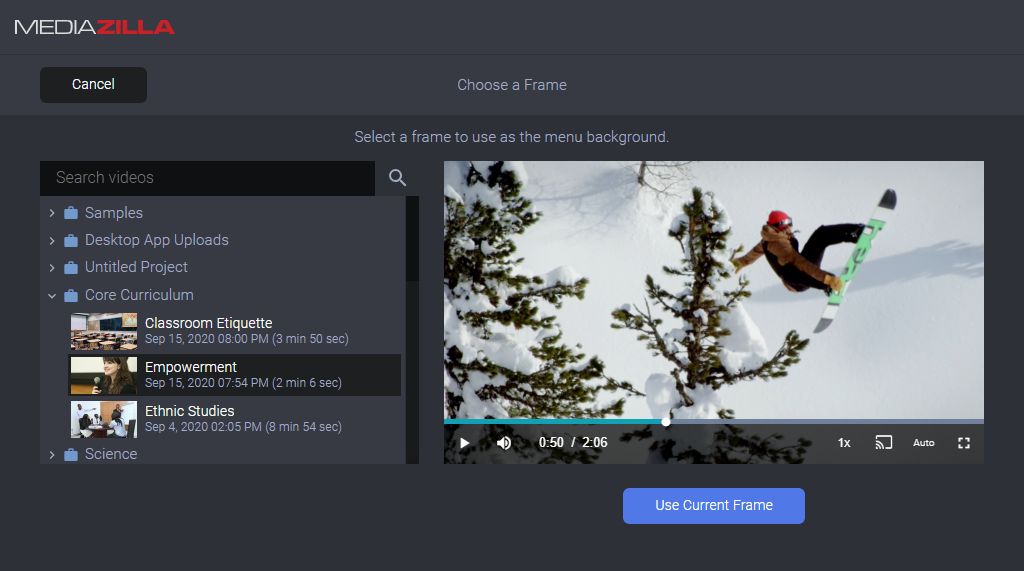Click the Desktop App Uploads folder icon
This screenshot has height=571, width=1024.
click(x=71, y=240)
